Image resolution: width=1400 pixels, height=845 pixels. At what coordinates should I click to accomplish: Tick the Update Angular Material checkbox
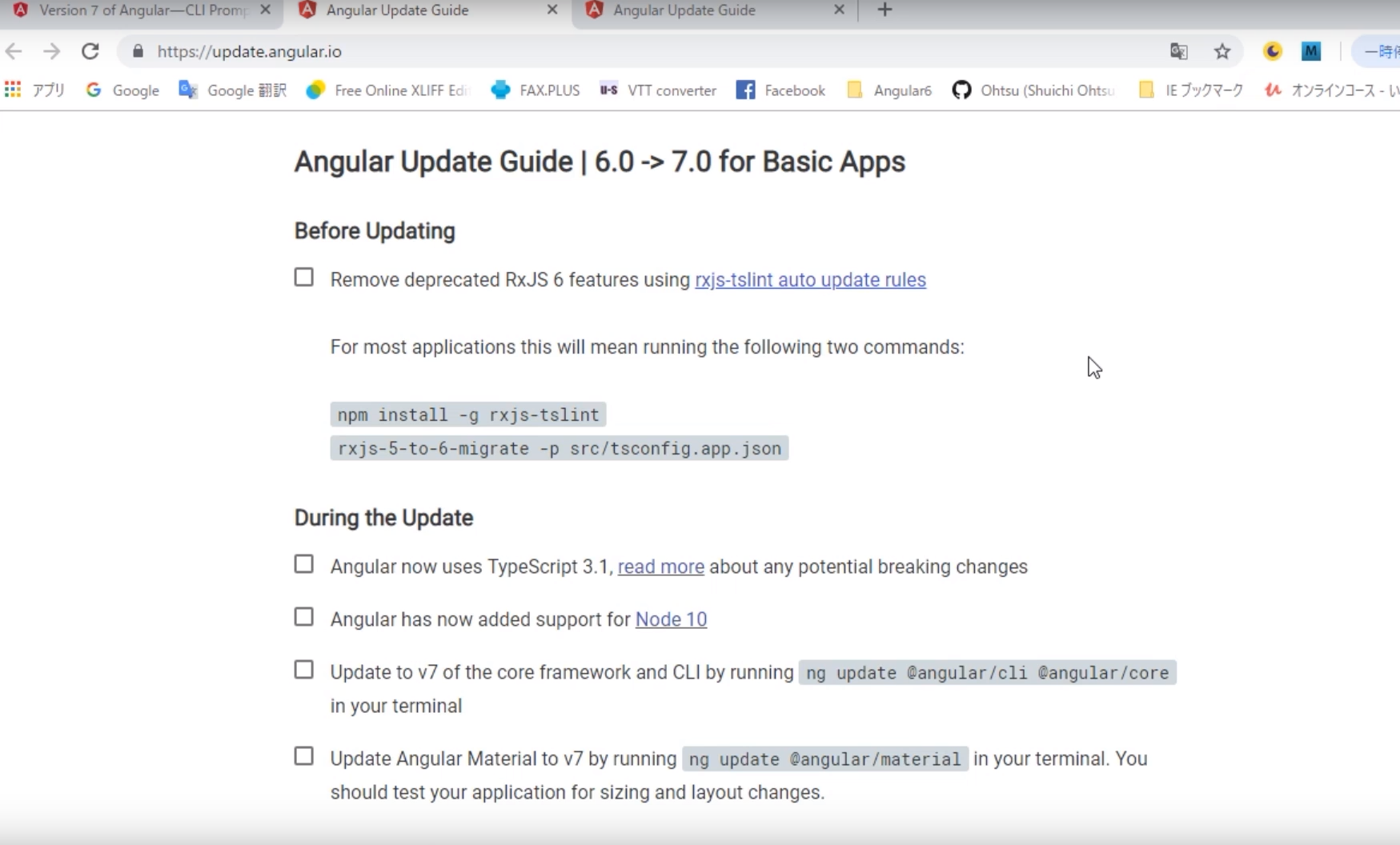click(304, 756)
